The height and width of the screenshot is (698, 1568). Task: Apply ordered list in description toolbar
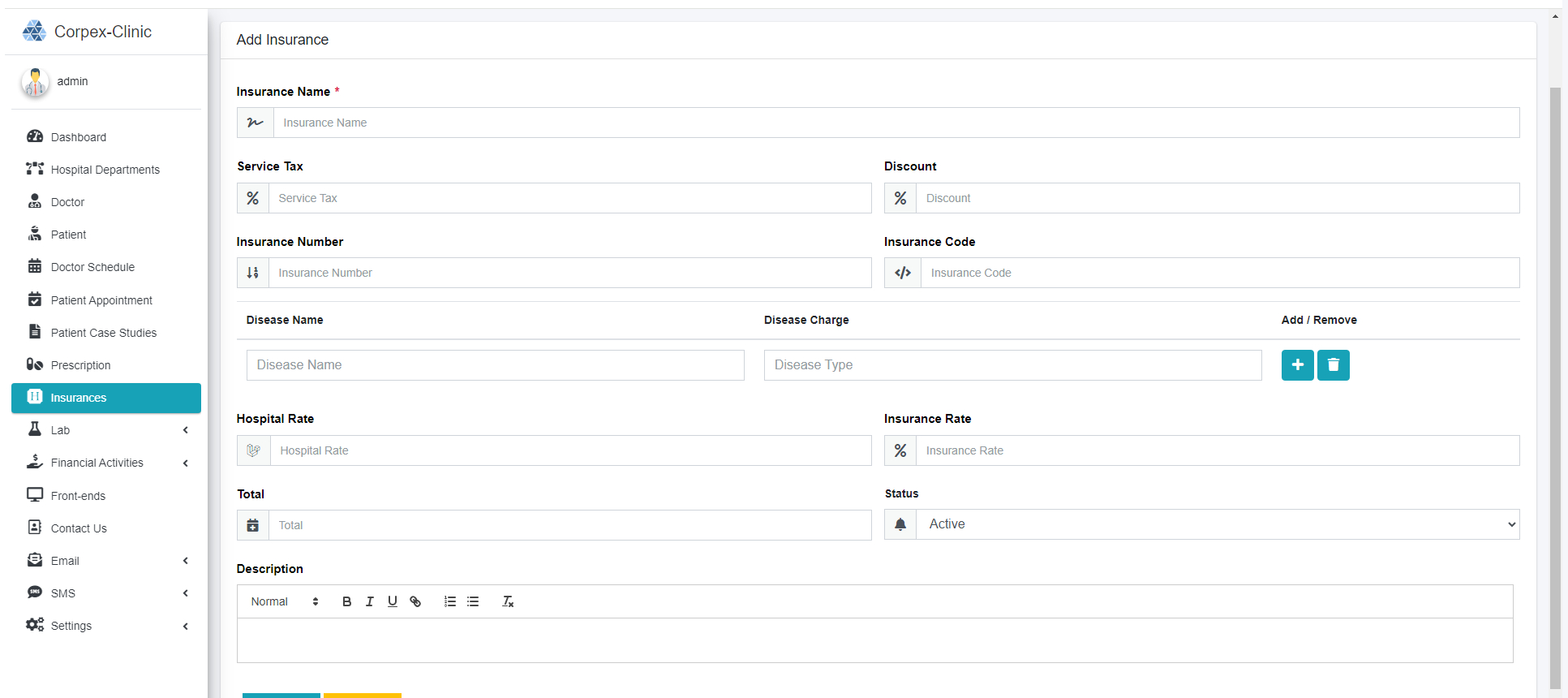450,601
